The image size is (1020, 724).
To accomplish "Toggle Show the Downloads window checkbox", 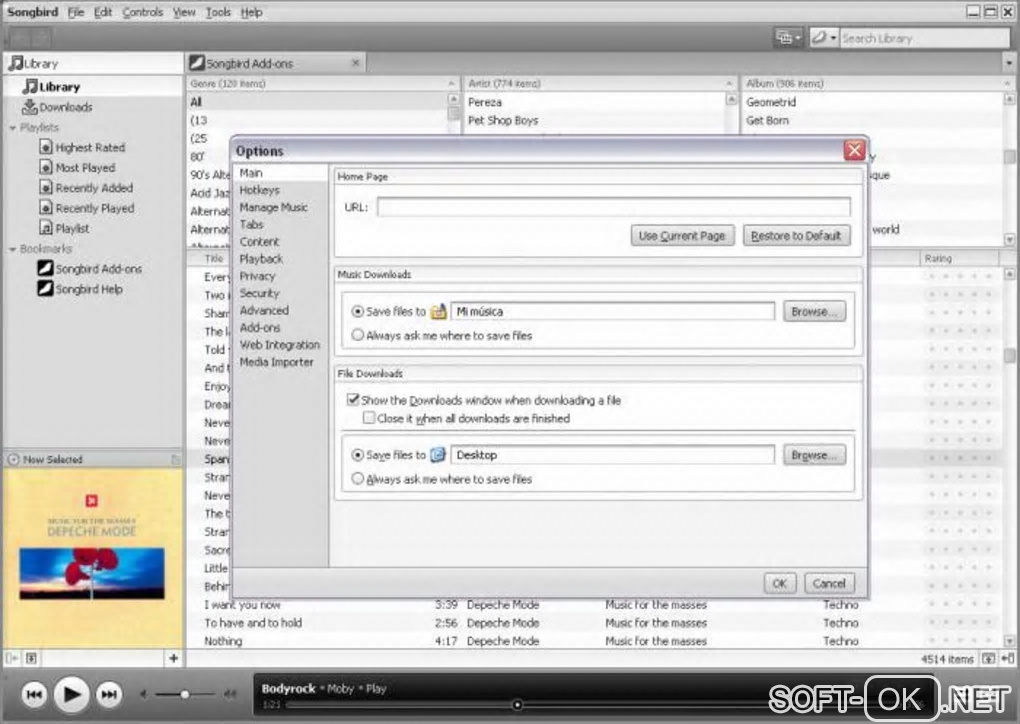I will tap(353, 399).
